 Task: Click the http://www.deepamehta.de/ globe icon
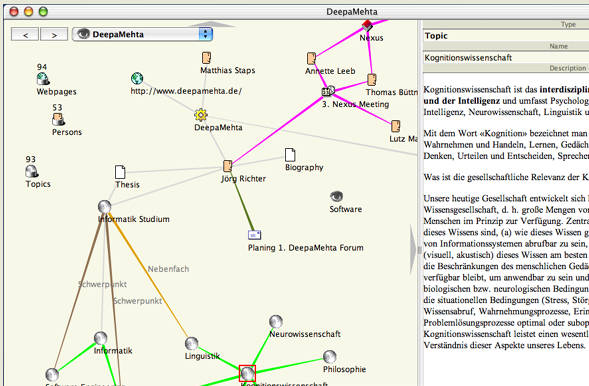pos(137,78)
